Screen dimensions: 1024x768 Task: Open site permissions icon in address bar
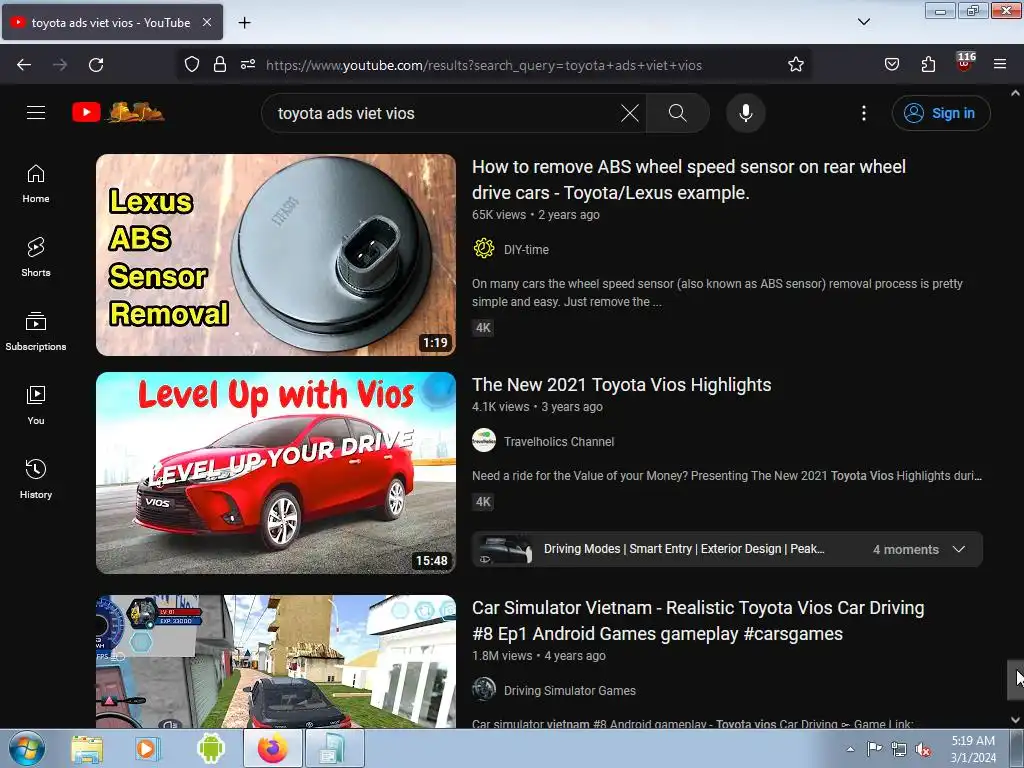(248, 64)
